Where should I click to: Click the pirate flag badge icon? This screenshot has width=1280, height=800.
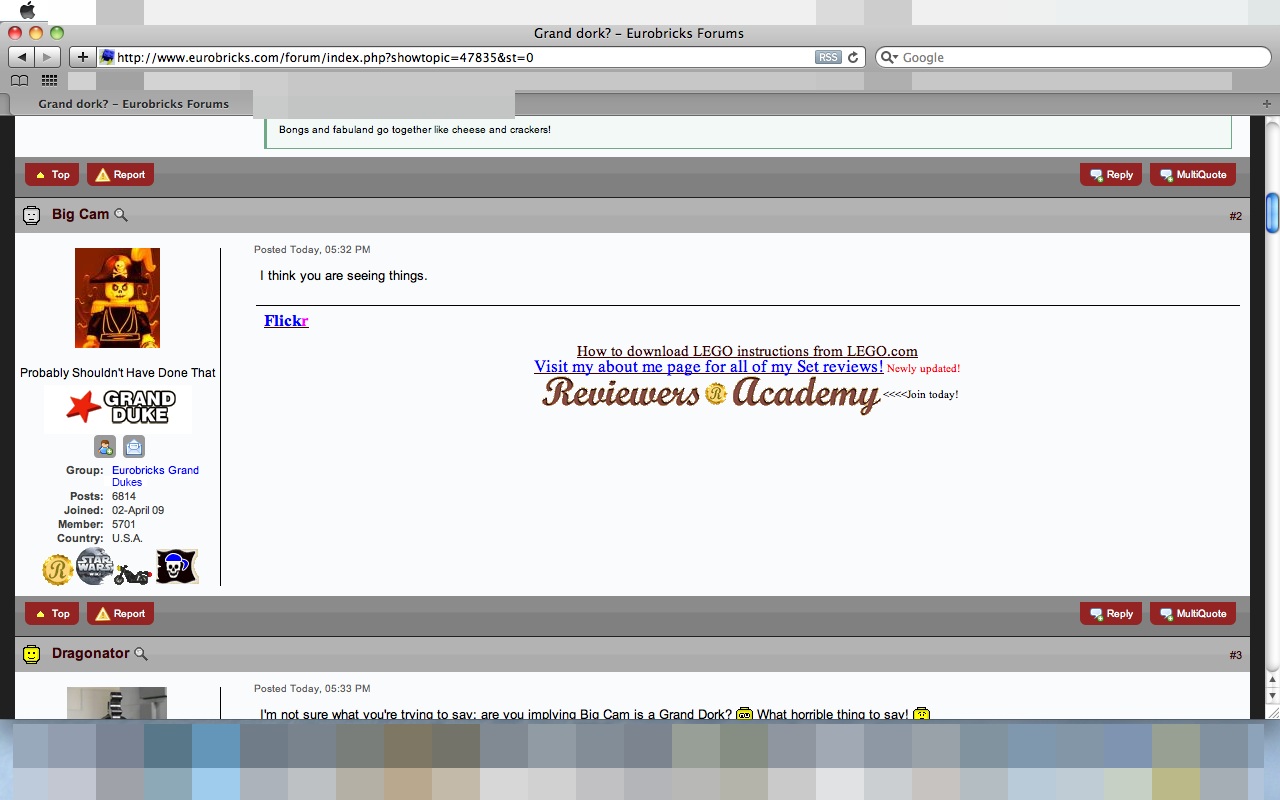click(176, 566)
